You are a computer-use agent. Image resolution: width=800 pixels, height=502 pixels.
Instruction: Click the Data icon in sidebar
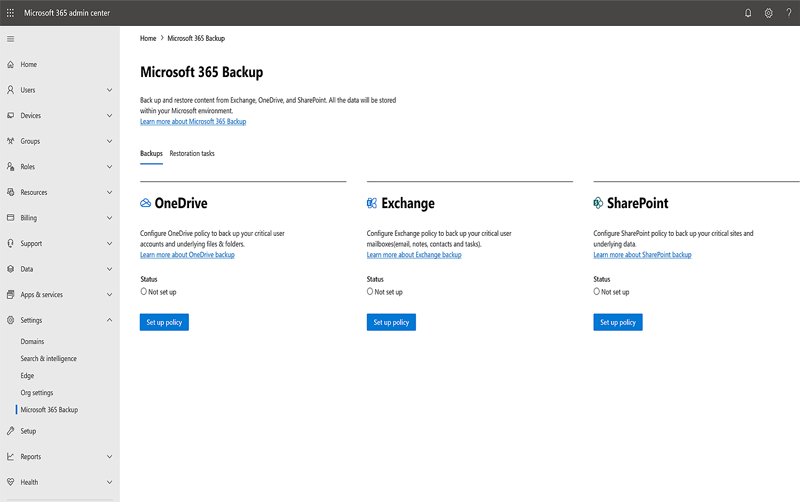point(10,269)
